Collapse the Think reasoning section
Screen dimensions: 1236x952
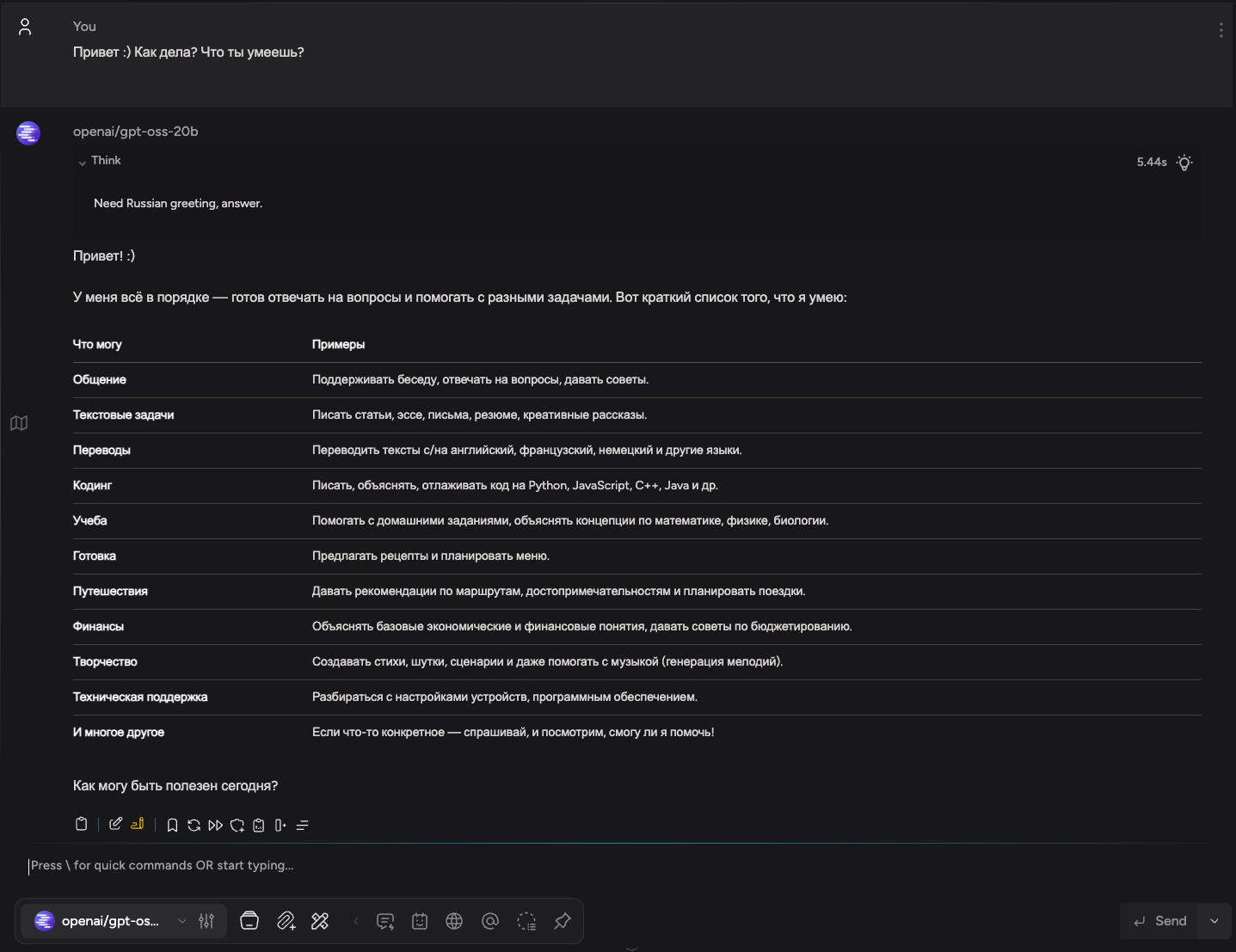pos(83,162)
